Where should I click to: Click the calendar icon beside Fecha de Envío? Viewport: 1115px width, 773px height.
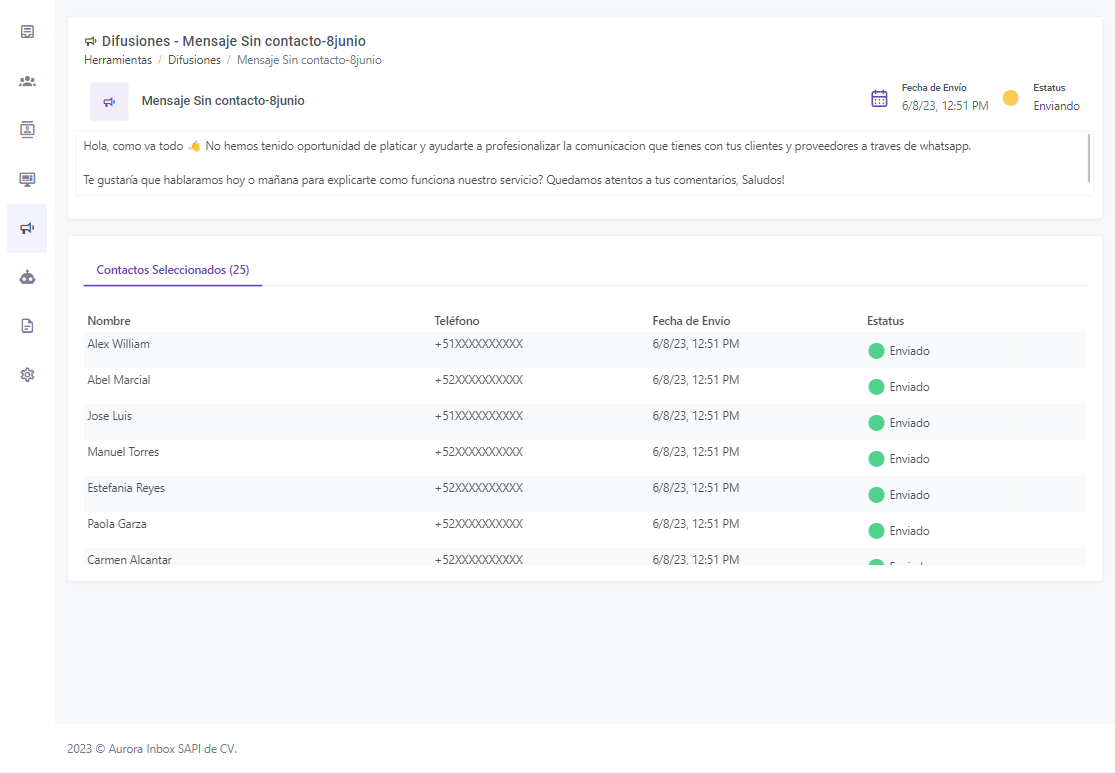tap(879, 98)
